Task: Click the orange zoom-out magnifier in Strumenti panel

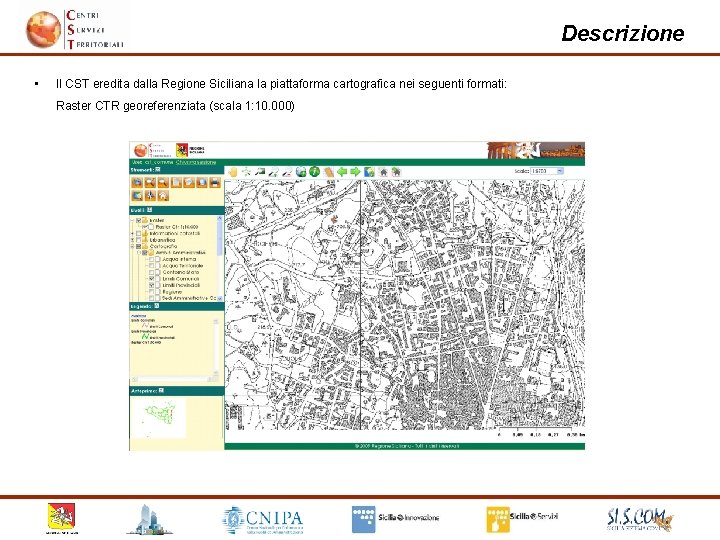Action: [163, 182]
